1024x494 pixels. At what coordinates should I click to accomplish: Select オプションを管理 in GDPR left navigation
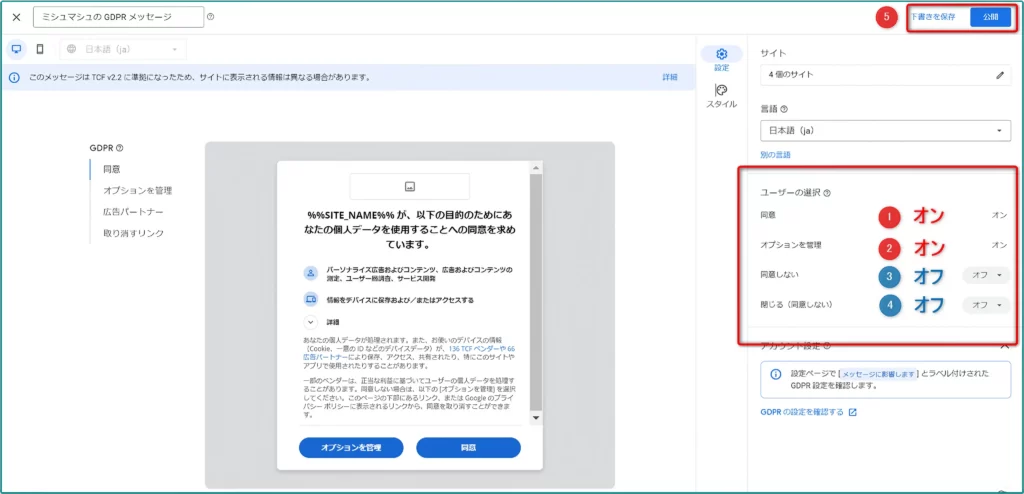(137, 190)
